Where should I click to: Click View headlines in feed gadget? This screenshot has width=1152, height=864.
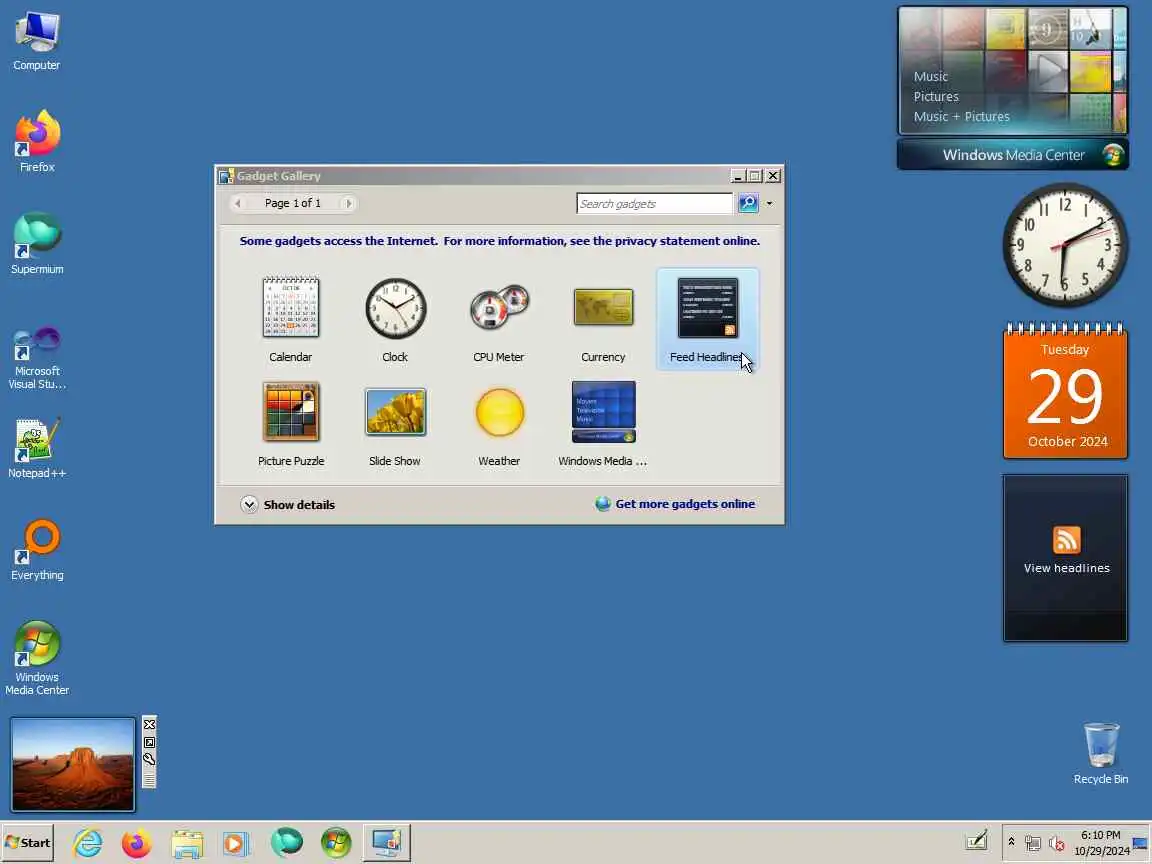click(x=1066, y=568)
